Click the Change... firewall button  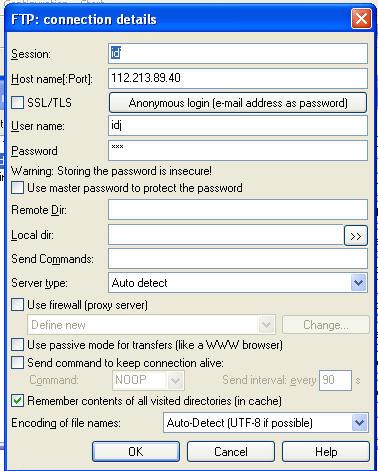point(326,325)
